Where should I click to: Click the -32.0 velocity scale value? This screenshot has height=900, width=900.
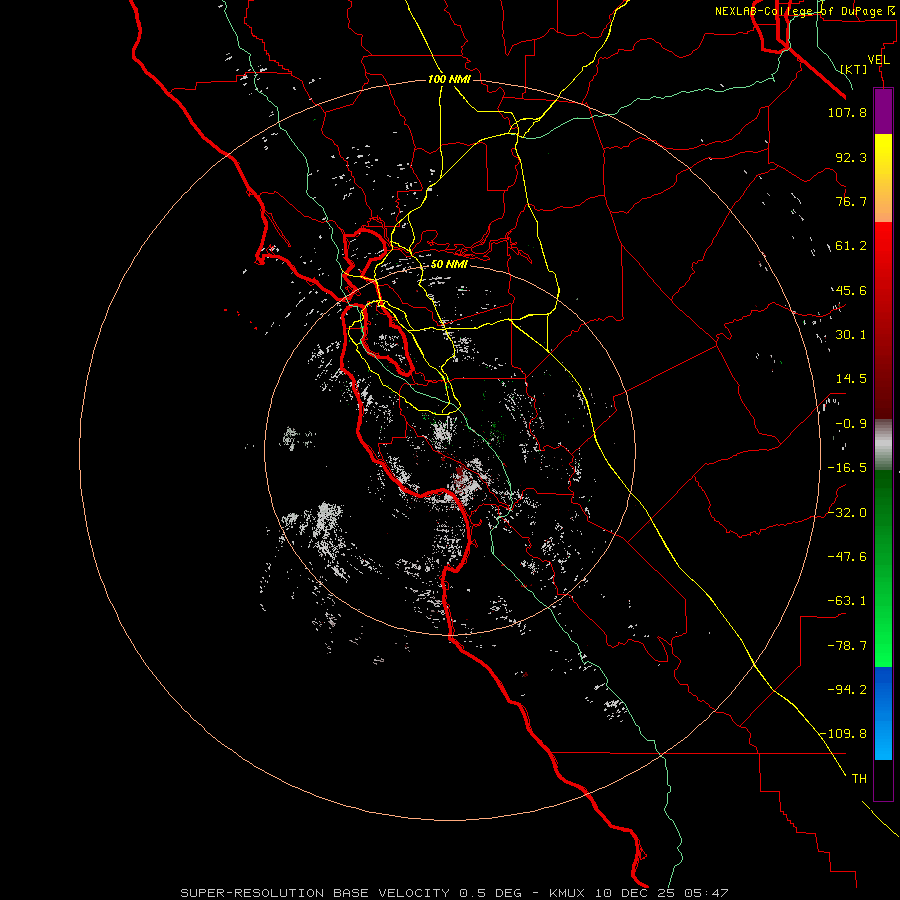pyautogui.click(x=847, y=512)
